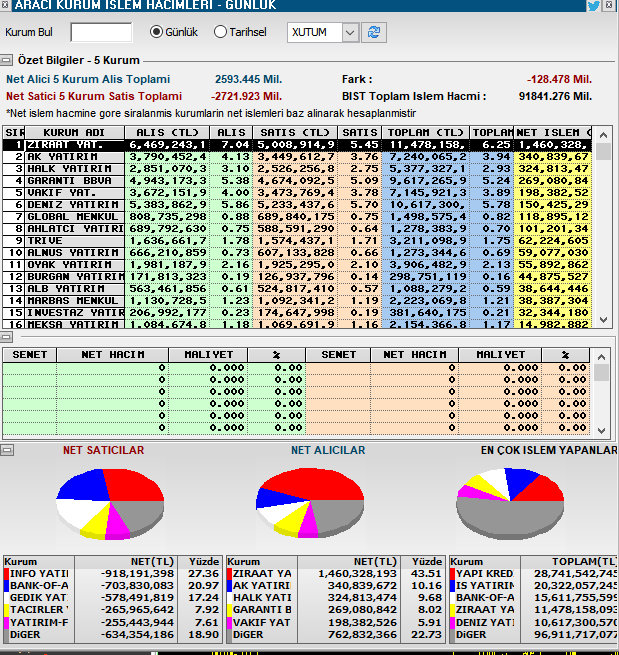Click the broker table scroll-down arrow
The image size is (619, 655).
(x=603, y=320)
